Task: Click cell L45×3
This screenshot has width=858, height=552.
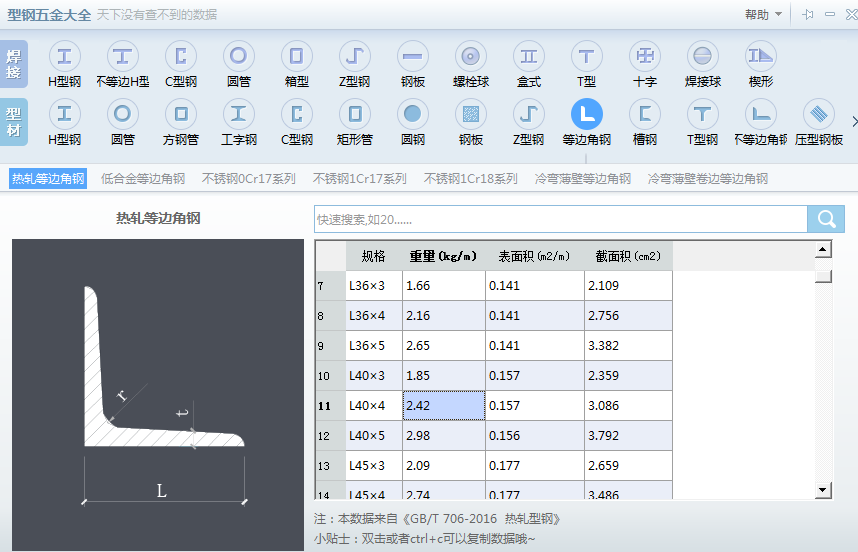Action: coord(374,466)
